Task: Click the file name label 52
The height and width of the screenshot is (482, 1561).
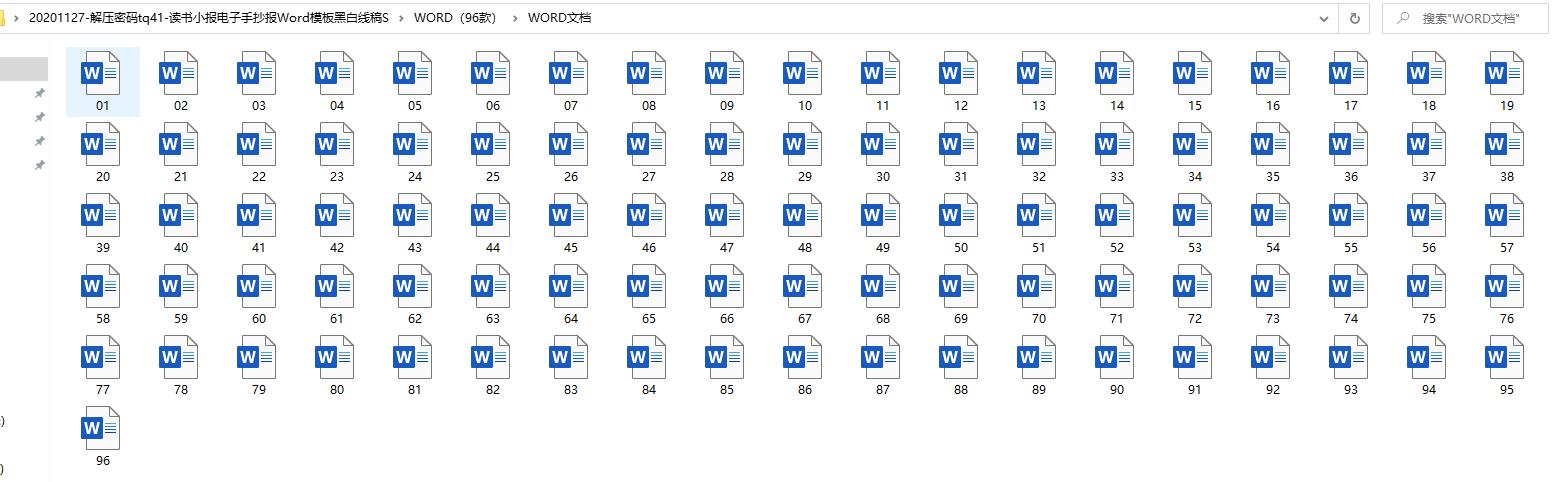Action: 1116,248
